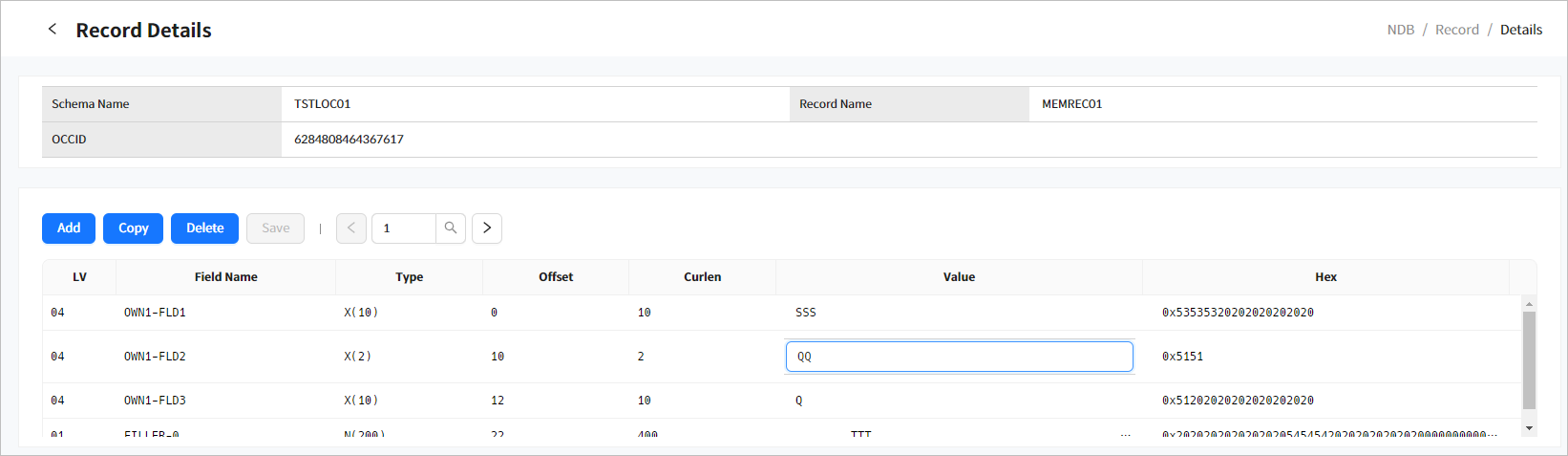Open the Record breadcrumb link
The height and width of the screenshot is (456, 1568).
1456,30
